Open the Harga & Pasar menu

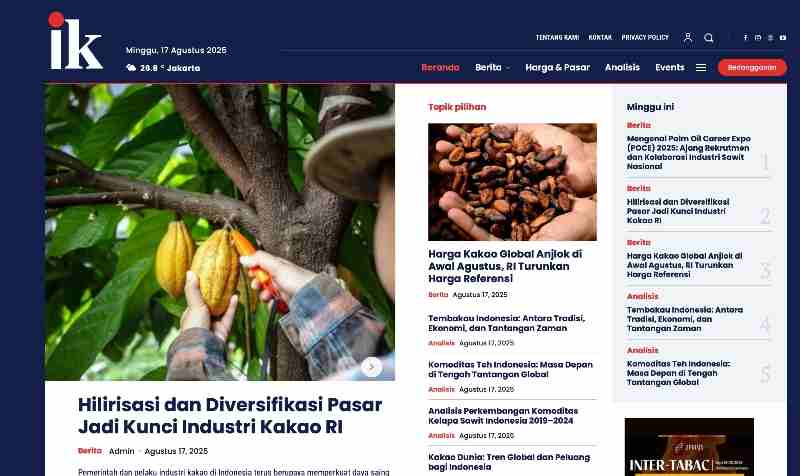tap(557, 67)
